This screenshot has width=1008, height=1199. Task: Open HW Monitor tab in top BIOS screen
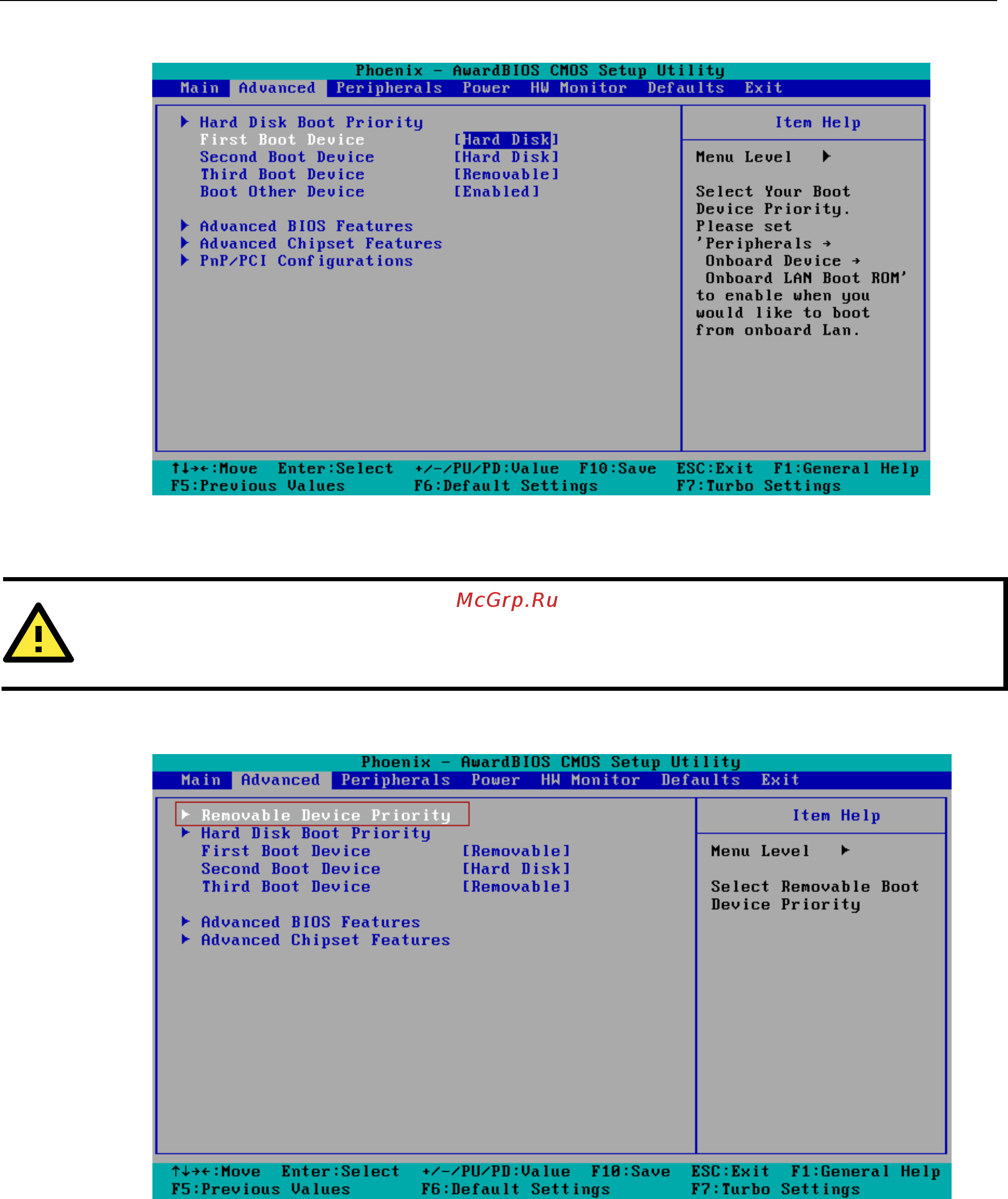[578, 88]
